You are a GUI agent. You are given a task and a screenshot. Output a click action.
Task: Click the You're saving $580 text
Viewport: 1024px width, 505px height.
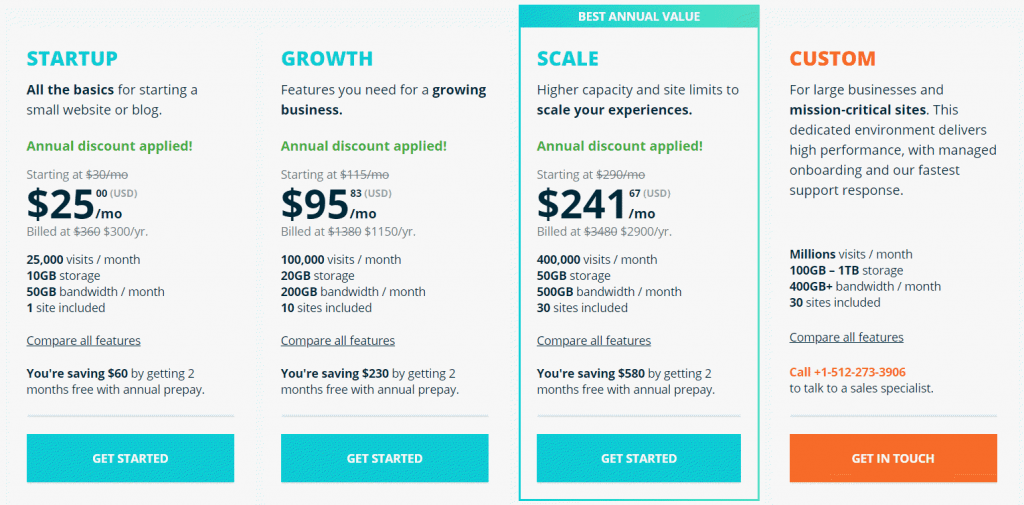pos(598,373)
